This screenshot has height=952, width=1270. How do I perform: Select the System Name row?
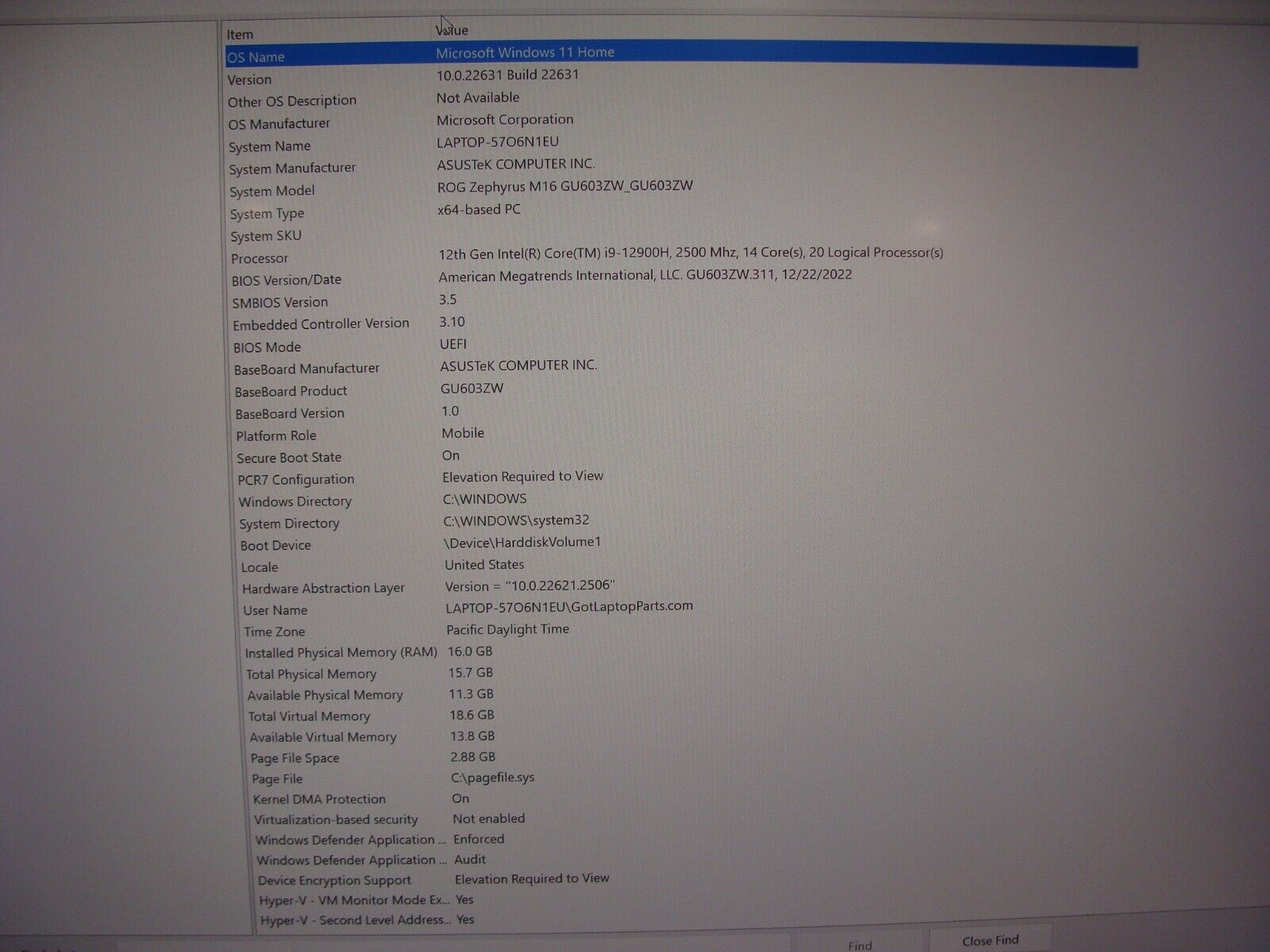pyautogui.click(x=683, y=144)
